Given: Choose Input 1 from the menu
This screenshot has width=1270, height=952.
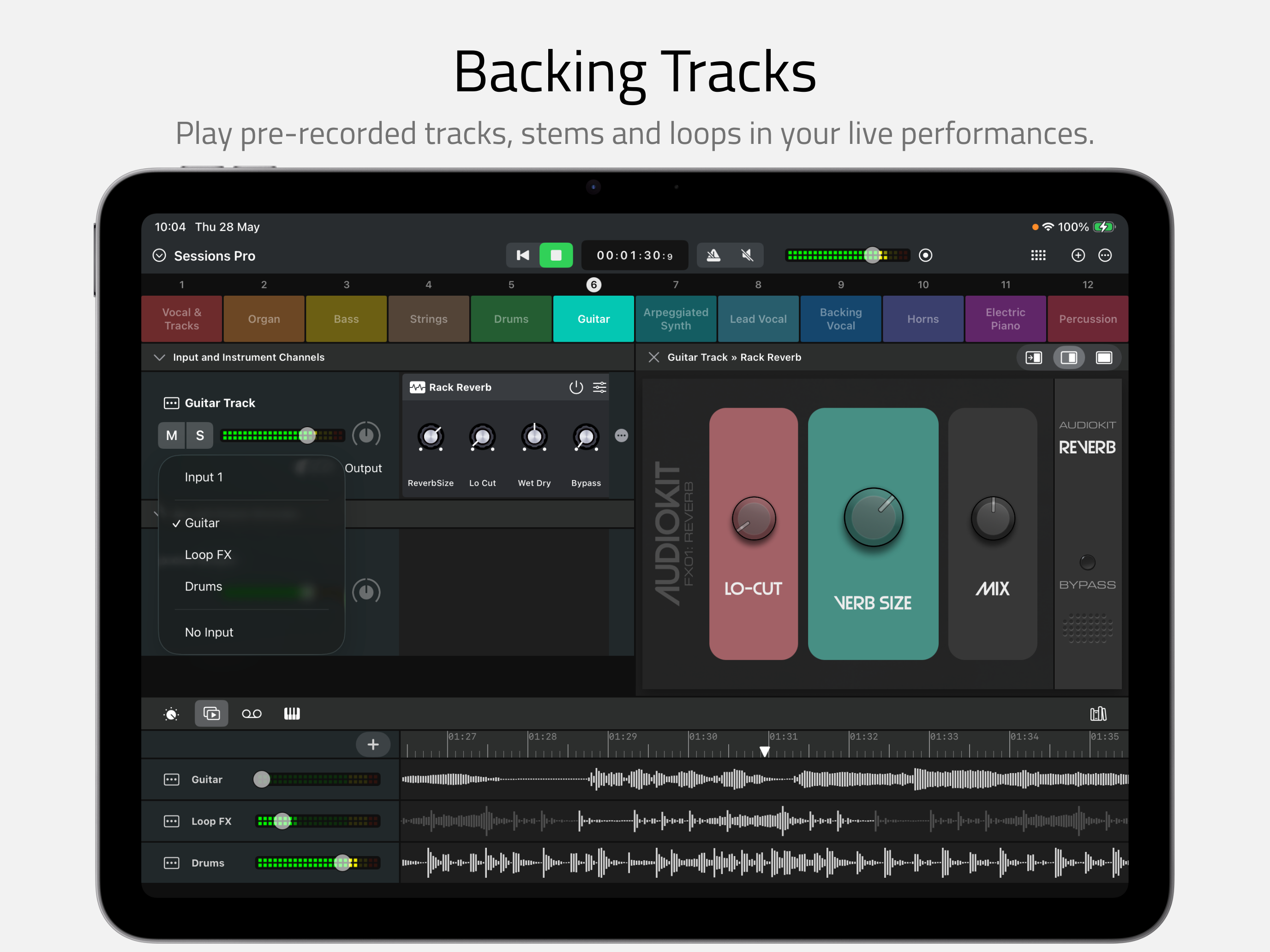Looking at the screenshot, I should pyautogui.click(x=252, y=477).
